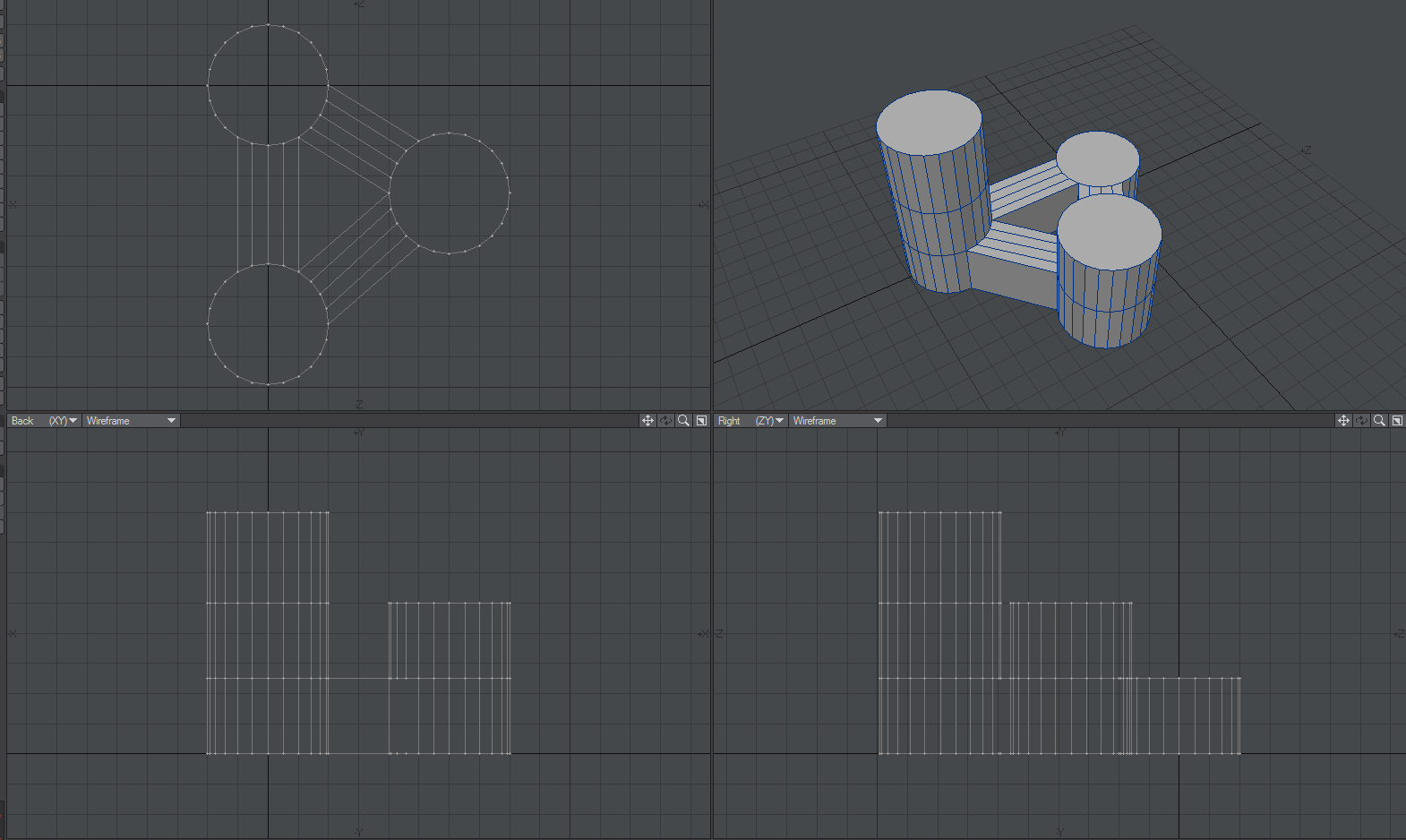Click the rotate icon in Back viewport
The width and height of the screenshot is (1406, 840).
click(665, 421)
